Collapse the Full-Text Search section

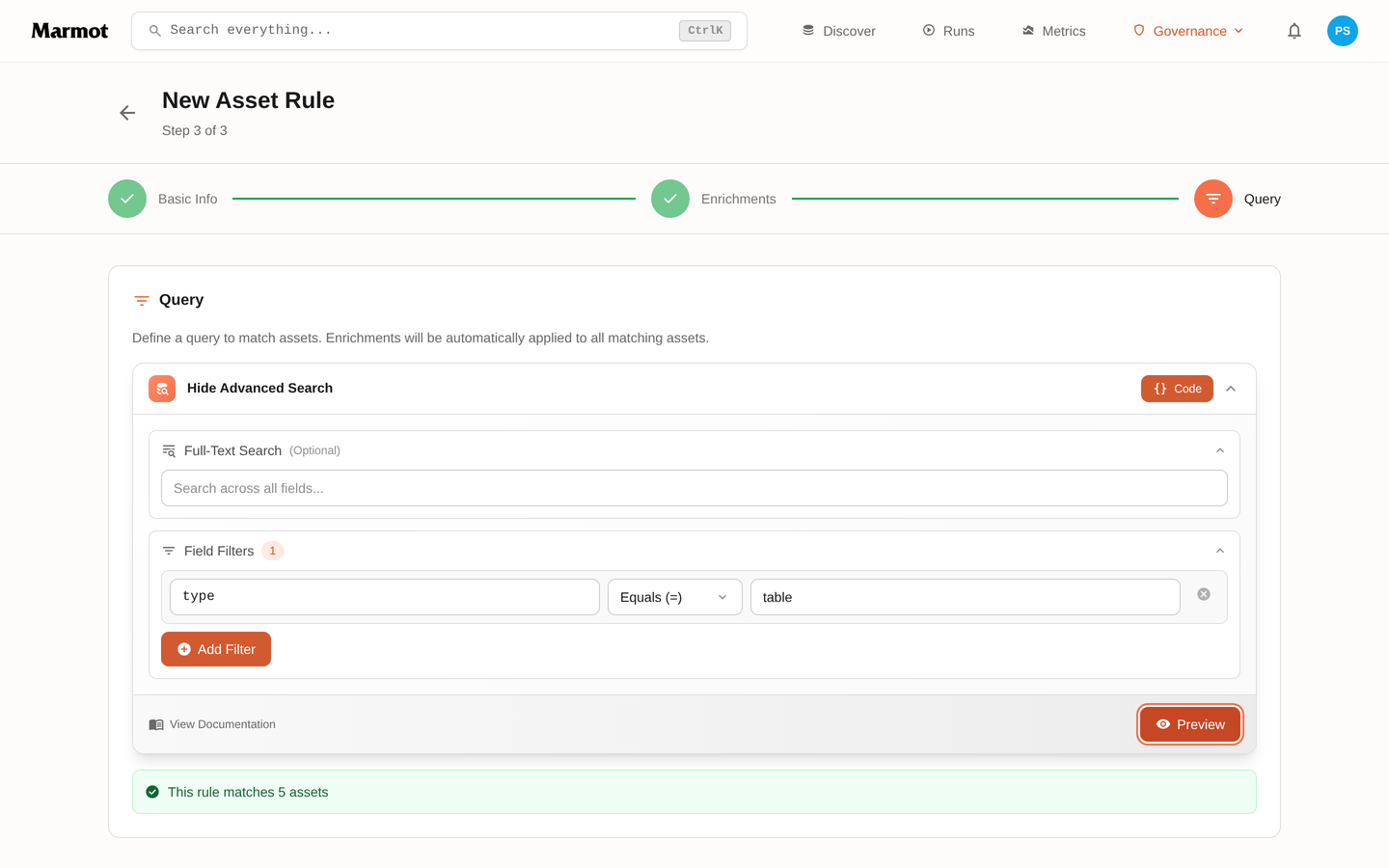[1220, 450]
